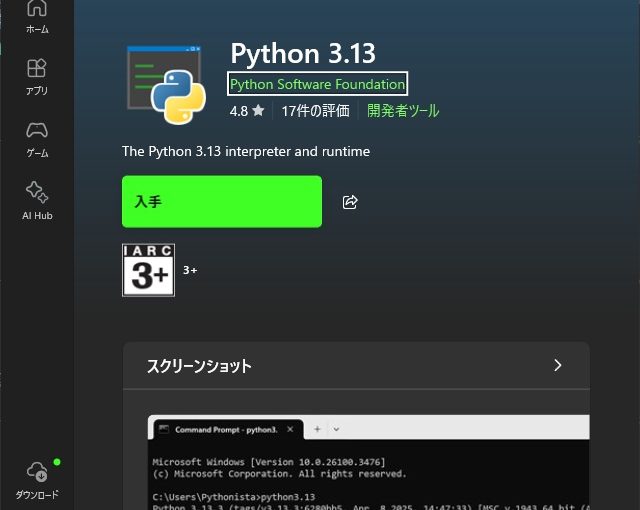This screenshot has height=510, width=640.
Task: Open the tab dropdown arrow in the screenshot
Action: (x=336, y=429)
